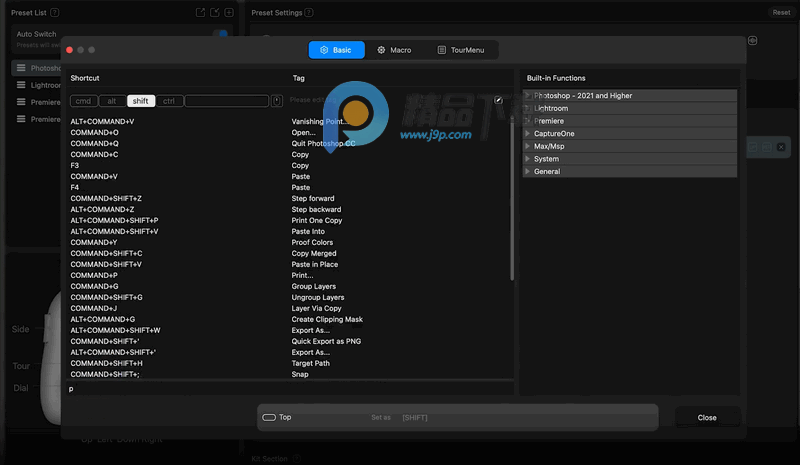Image resolution: width=800 pixels, height=465 pixels.
Task: Open the Preset List help question mark
Action: (x=55, y=12)
